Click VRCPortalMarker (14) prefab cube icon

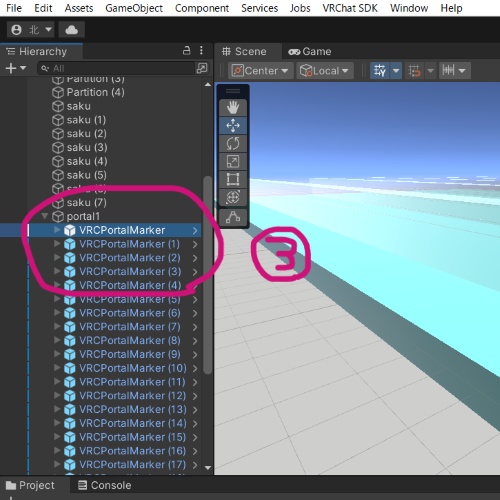tap(69, 424)
